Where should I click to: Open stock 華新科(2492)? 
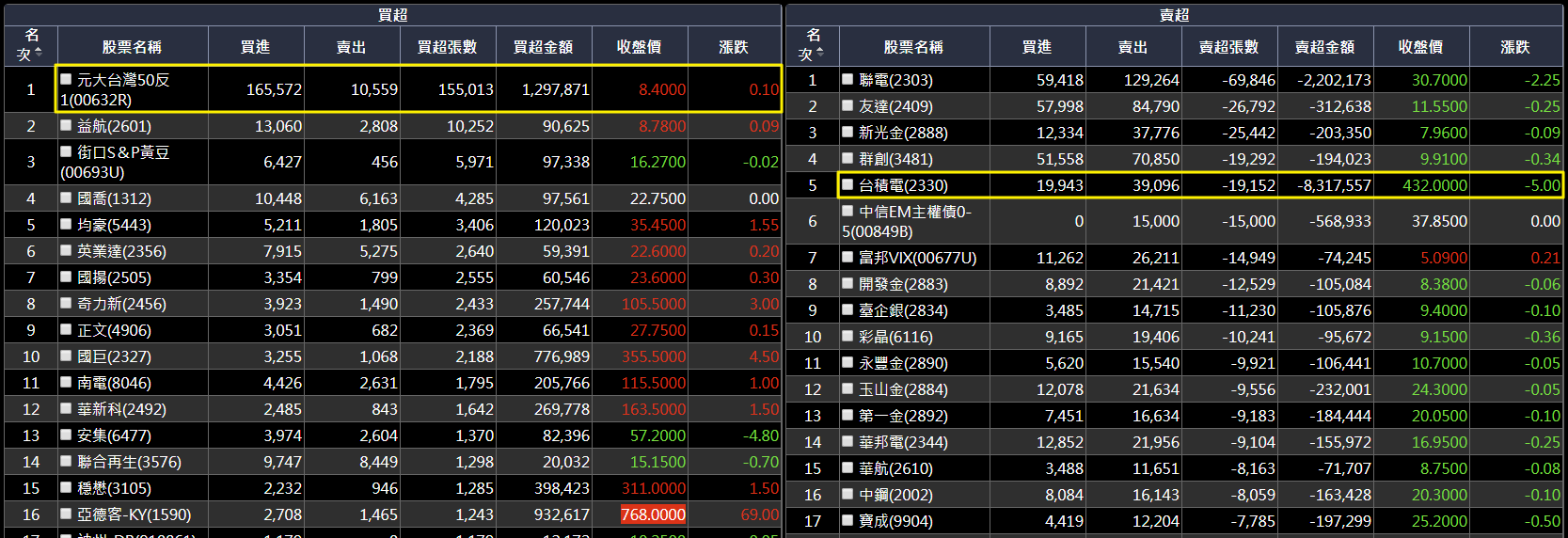click(x=121, y=409)
